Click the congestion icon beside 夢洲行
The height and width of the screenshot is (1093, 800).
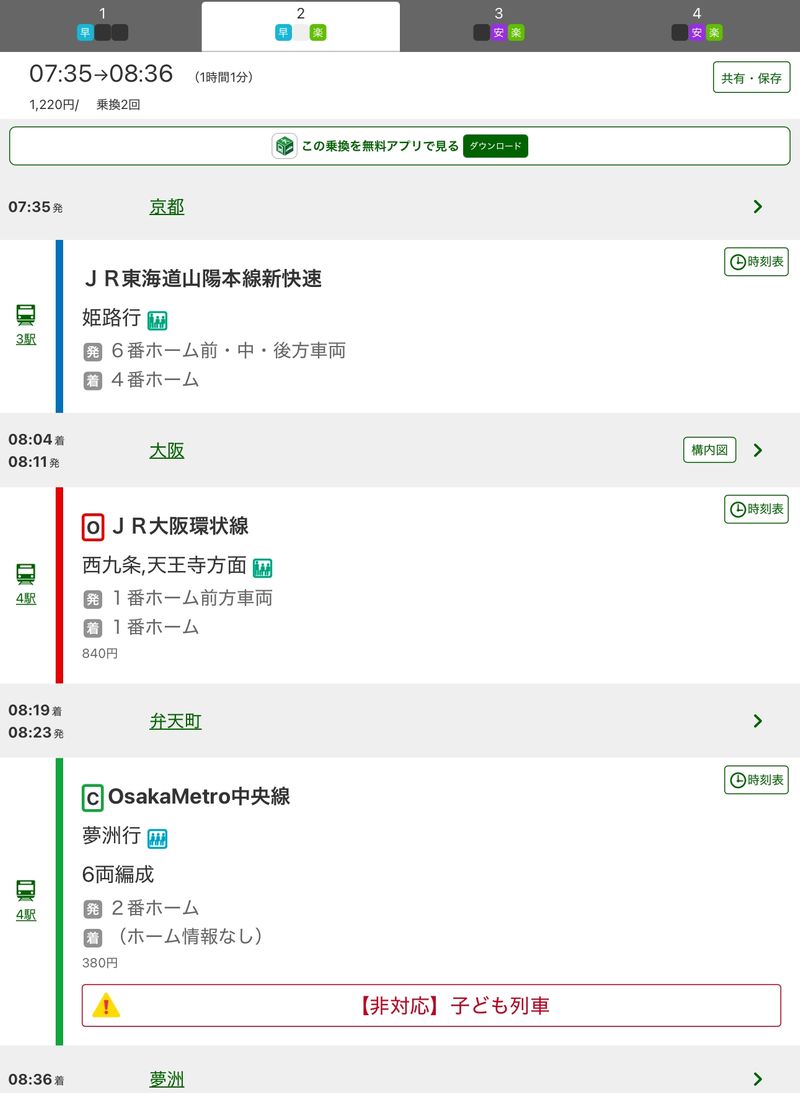coord(157,838)
